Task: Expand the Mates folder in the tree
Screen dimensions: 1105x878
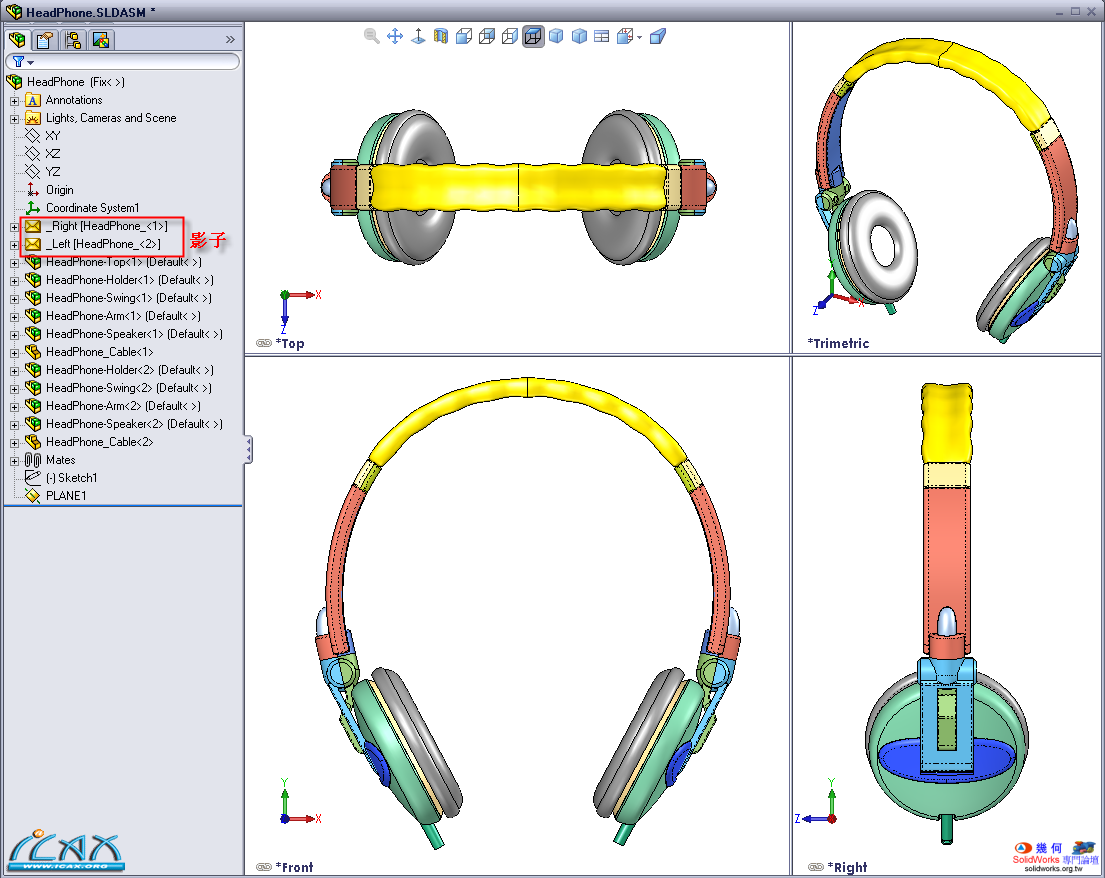Action: coord(14,460)
